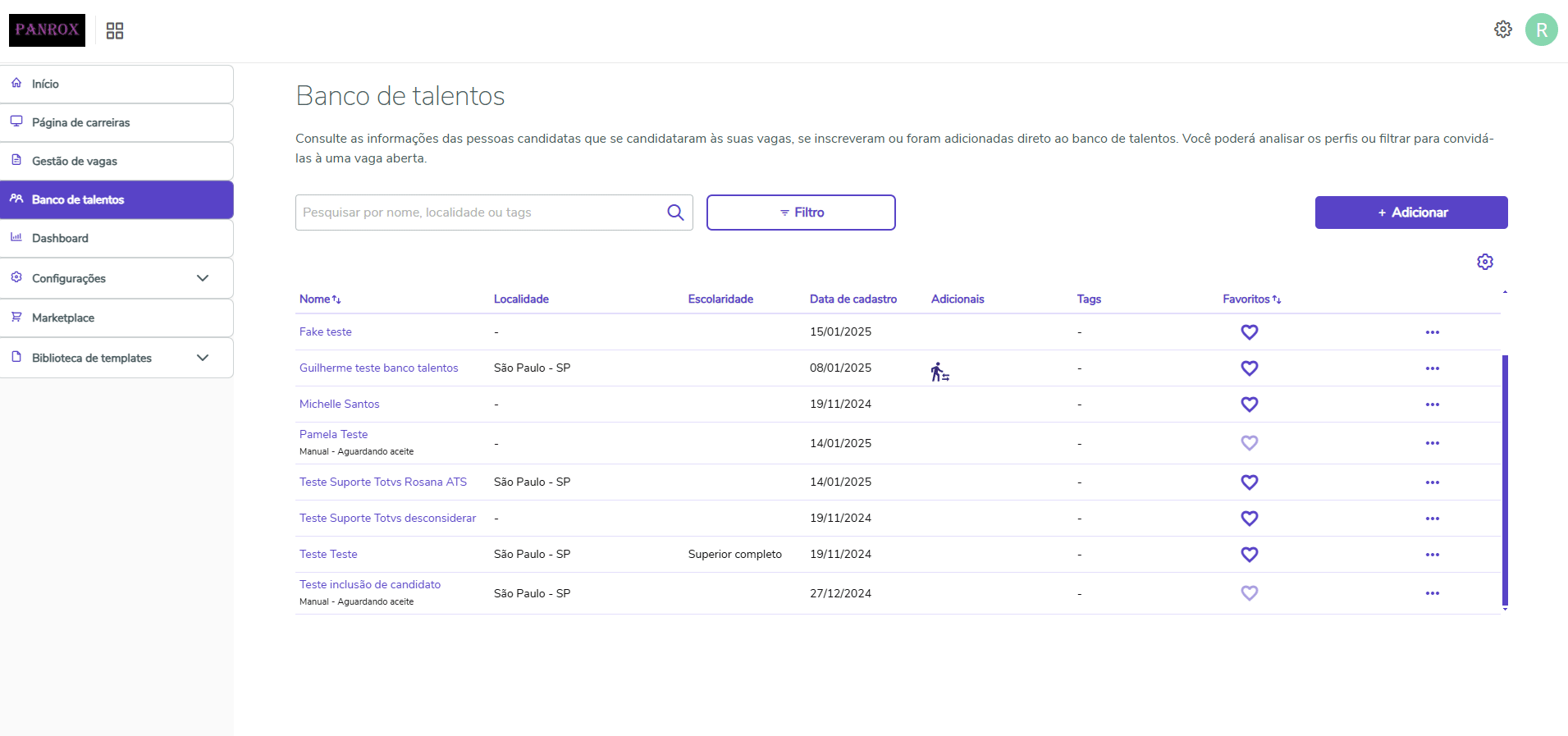Click date 08/01/2025 in Guilherme row
The width and height of the screenshot is (1568, 736).
tap(840, 368)
